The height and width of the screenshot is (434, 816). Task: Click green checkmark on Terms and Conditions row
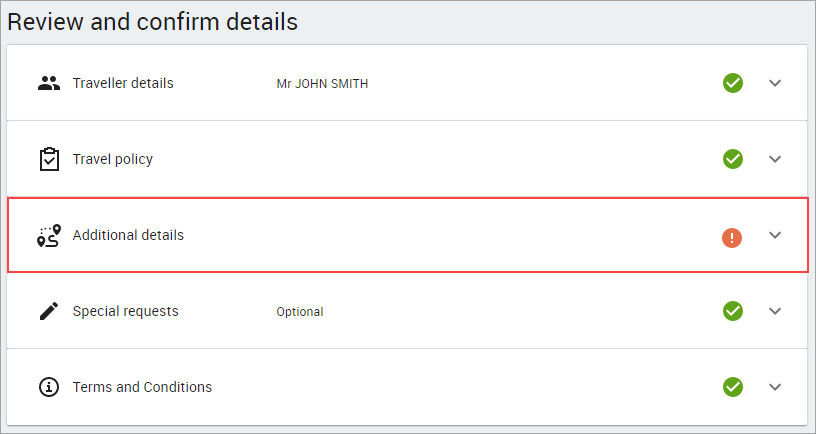click(733, 387)
